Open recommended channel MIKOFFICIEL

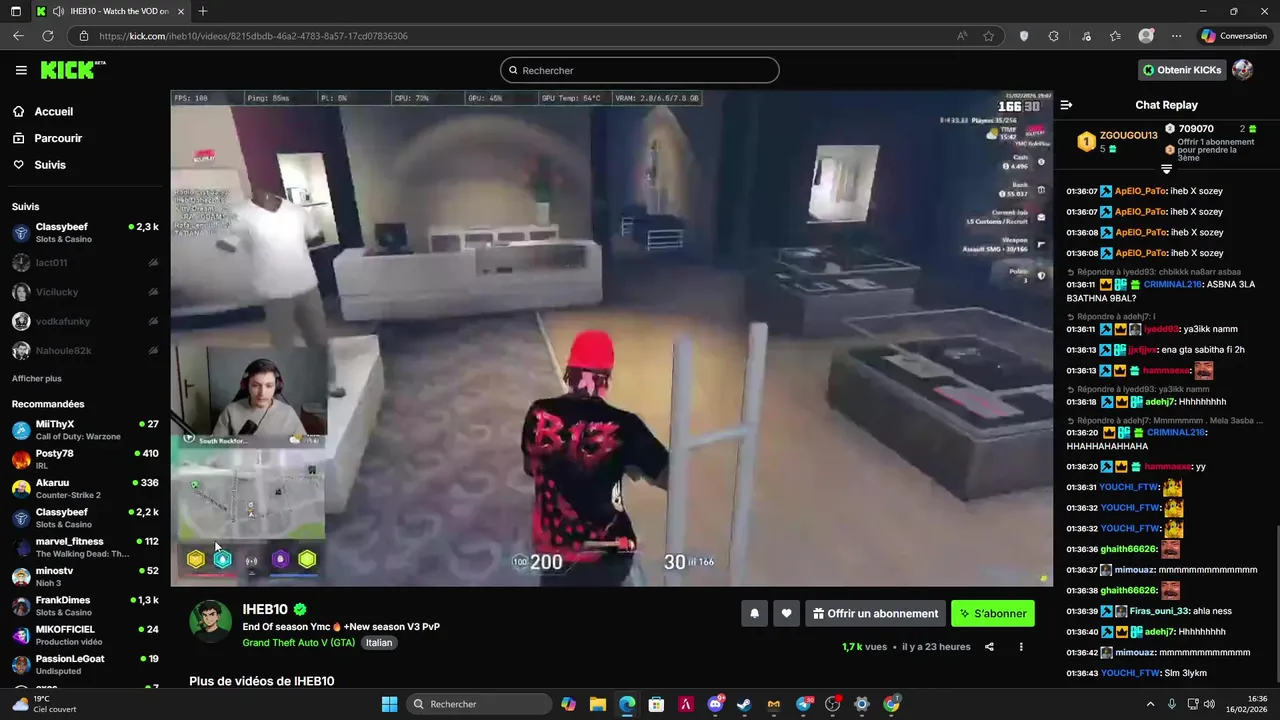pyautogui.click(x=85, y=635)
